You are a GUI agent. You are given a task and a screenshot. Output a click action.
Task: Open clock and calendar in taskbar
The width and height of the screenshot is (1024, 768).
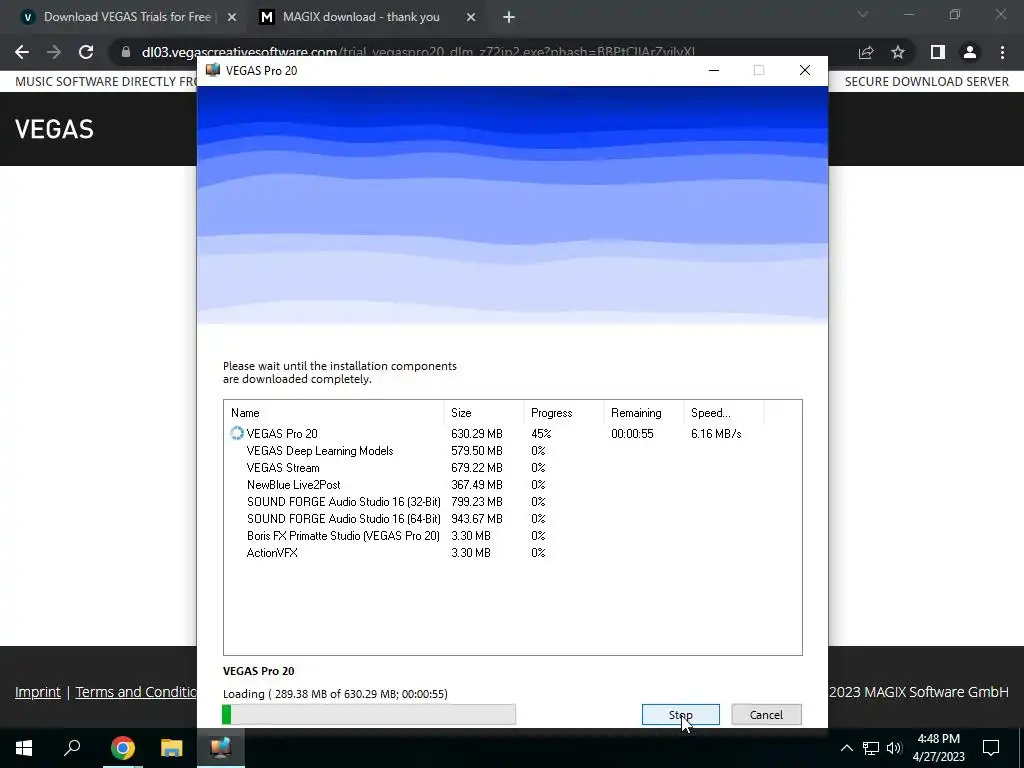click(x=938, y=748)
